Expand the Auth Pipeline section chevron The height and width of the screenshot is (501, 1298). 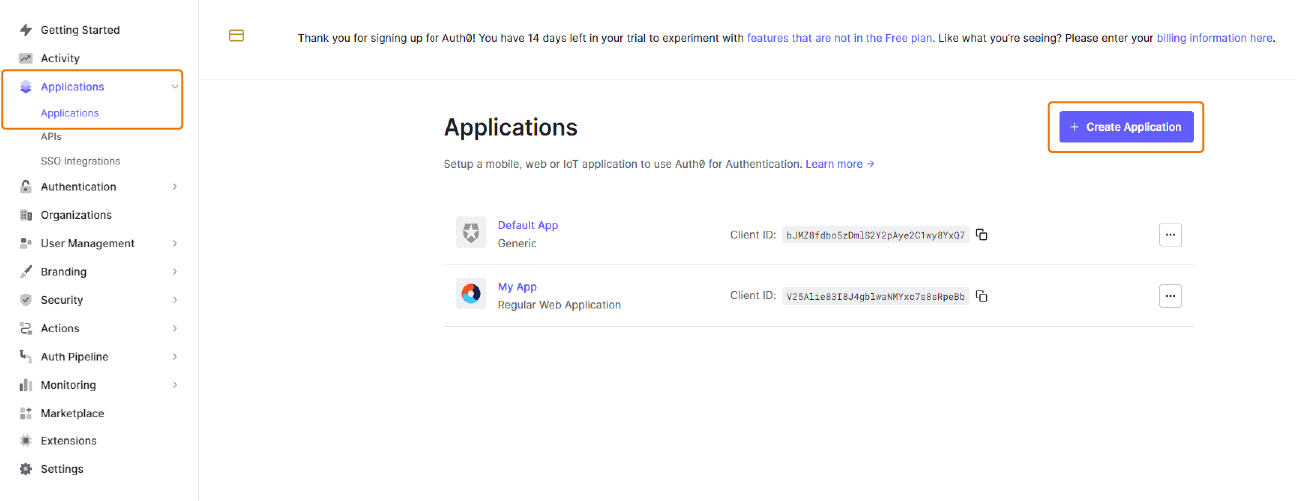pyautogui.click(x=175, y=356)
